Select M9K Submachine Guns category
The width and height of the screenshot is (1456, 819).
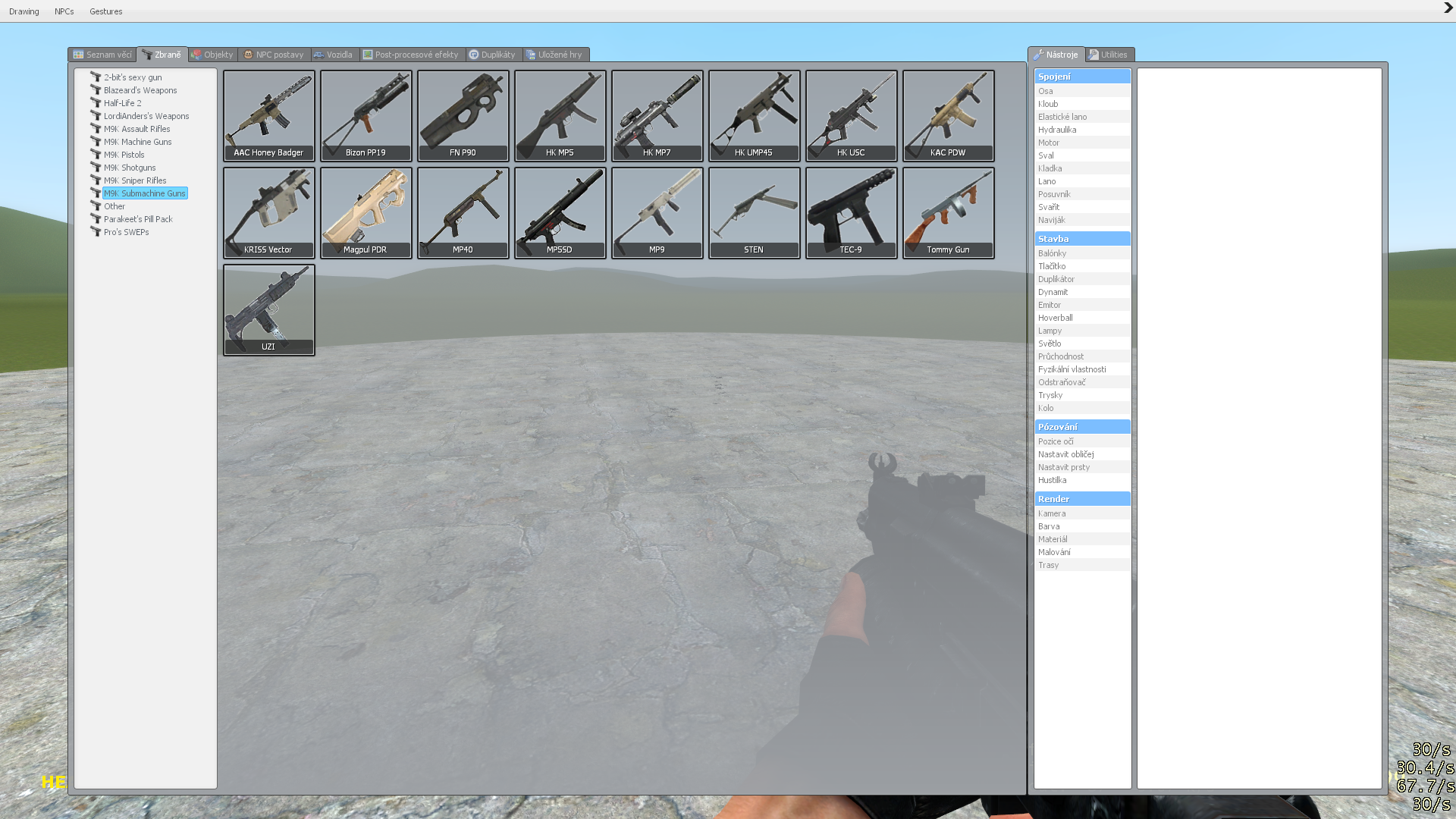click(x=145, y=193)
